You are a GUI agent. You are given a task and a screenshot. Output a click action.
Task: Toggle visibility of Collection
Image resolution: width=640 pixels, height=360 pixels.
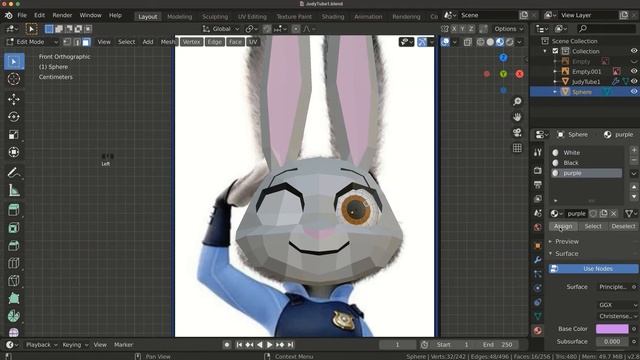(633, 51)
